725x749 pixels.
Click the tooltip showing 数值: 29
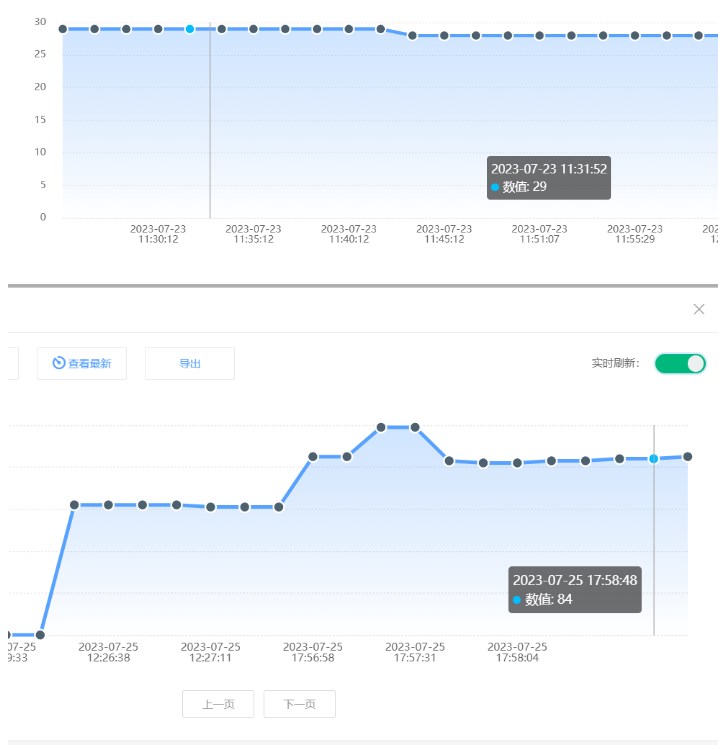[549, 178]
